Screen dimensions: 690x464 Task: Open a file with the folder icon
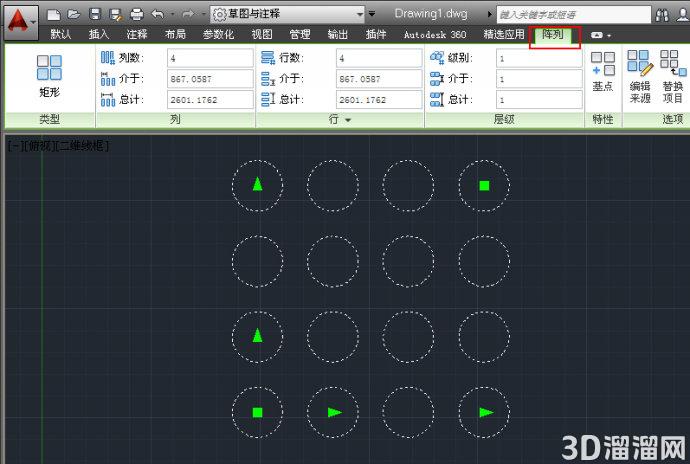click(73, 14)
